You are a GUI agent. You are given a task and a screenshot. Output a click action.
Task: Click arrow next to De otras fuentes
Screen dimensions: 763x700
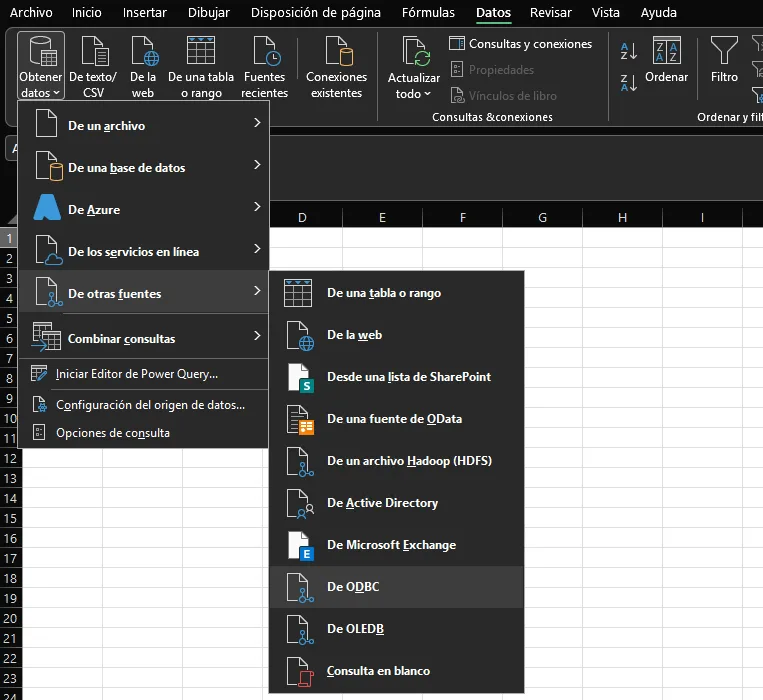coord(257,291)
